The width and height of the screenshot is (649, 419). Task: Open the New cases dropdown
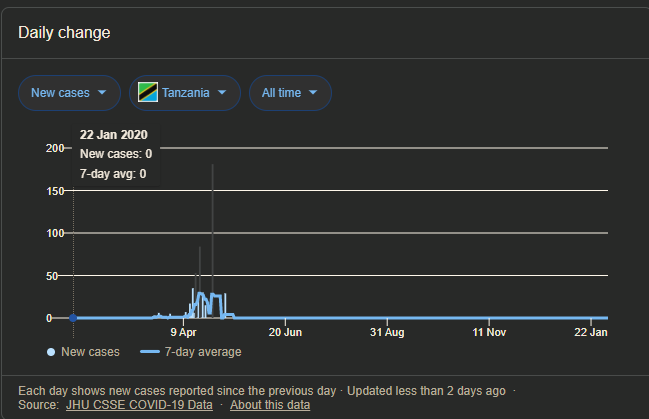[x=70, y=93]
